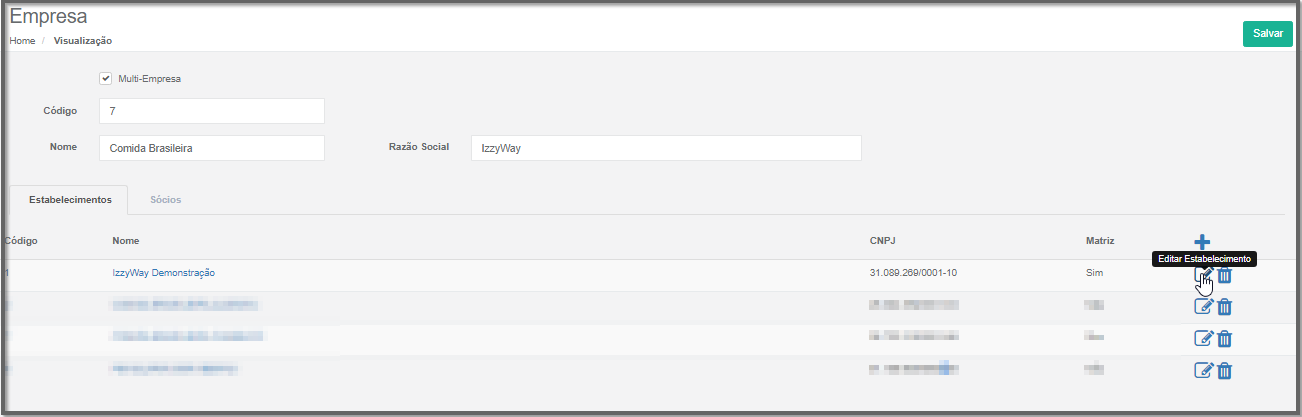Click the Código input field

tap(212, 111)
